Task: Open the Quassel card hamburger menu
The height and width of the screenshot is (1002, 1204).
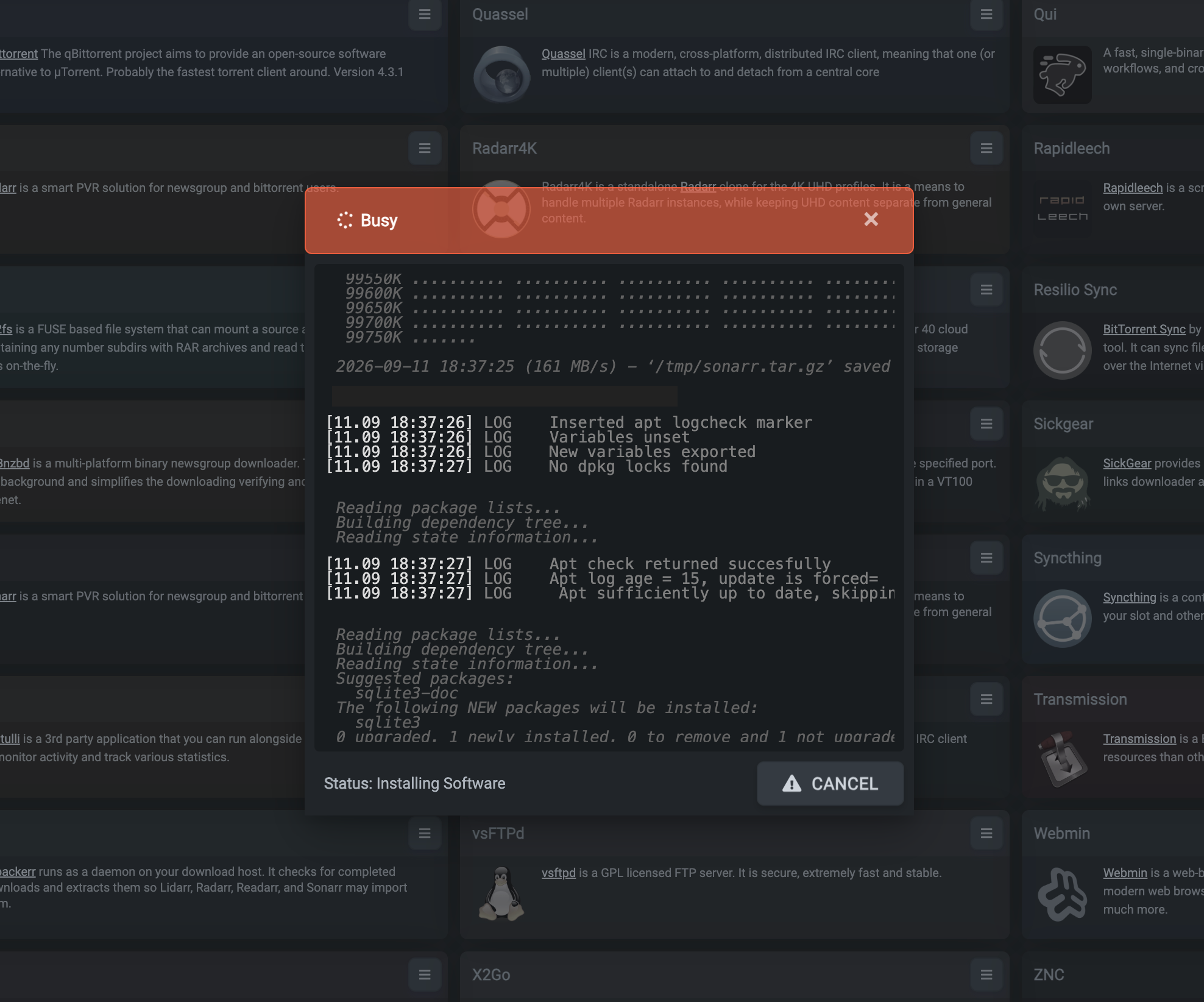Action: tap(986, 14)
